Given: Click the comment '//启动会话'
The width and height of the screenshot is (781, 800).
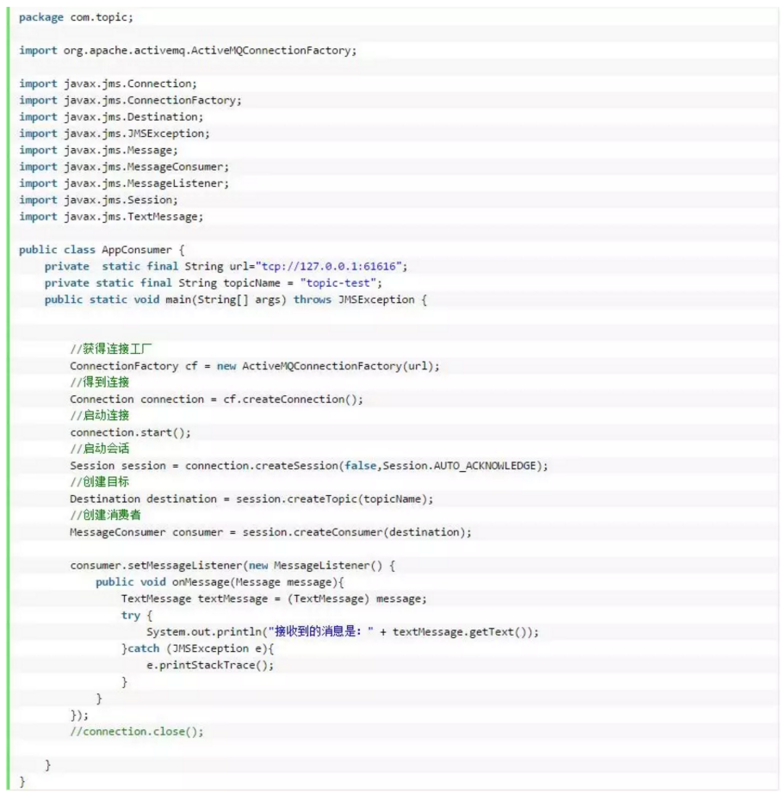Looking at the screenshot, I should pos(99,448).
